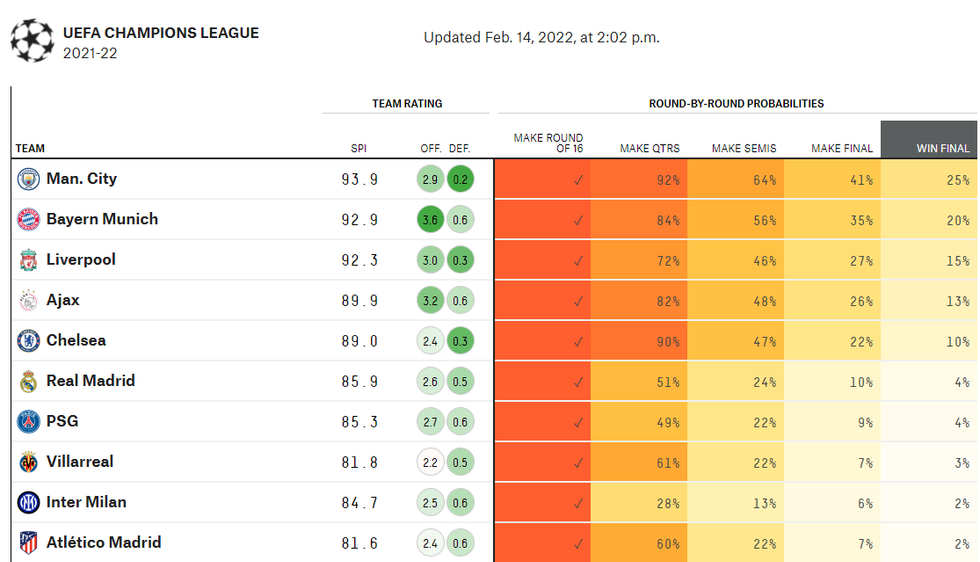Screen dimensions: 980x562
Task: Sort by MAKE QTRS column header
Action: (649, 149)
